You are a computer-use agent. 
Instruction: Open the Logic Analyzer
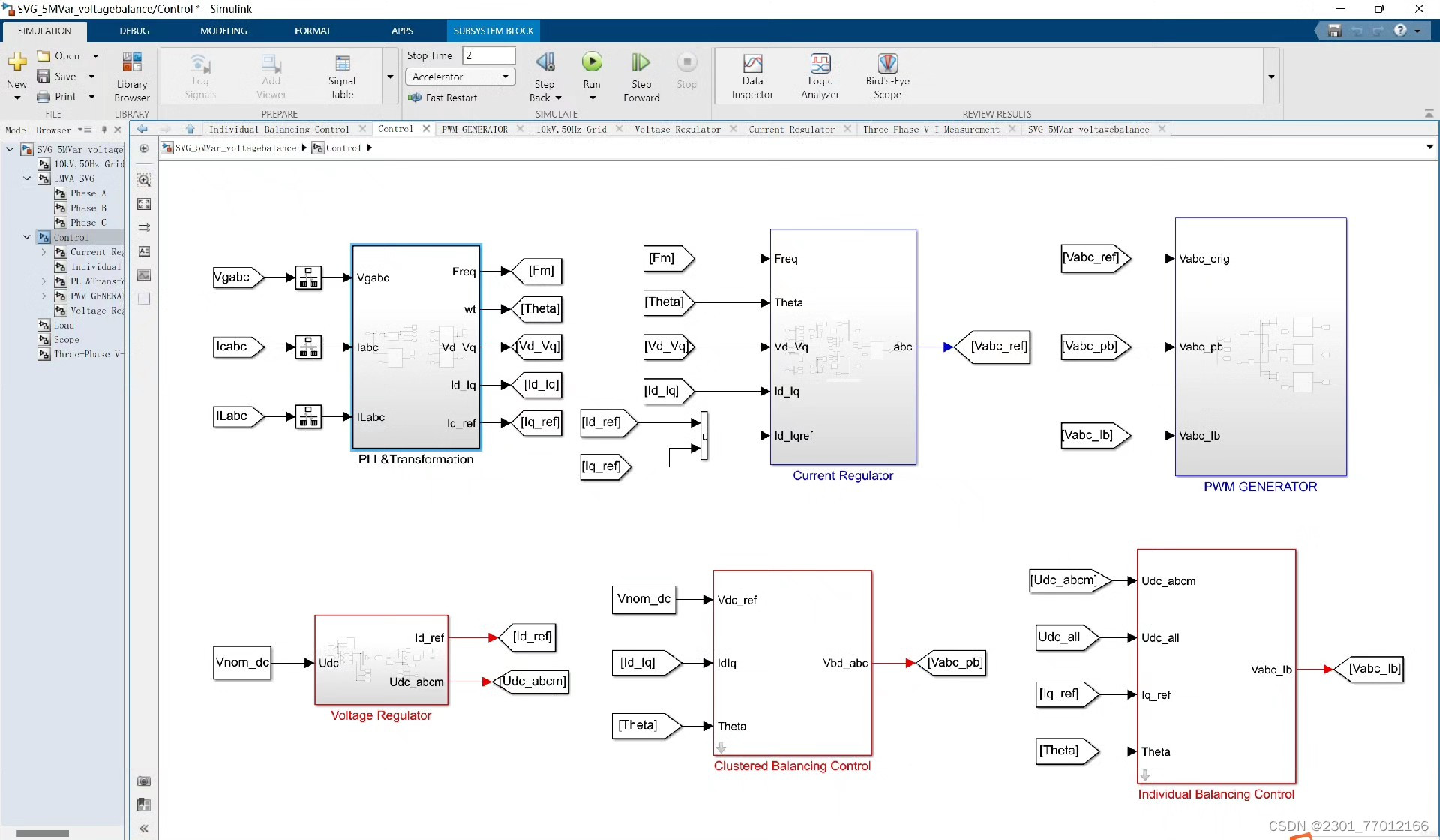820,76
